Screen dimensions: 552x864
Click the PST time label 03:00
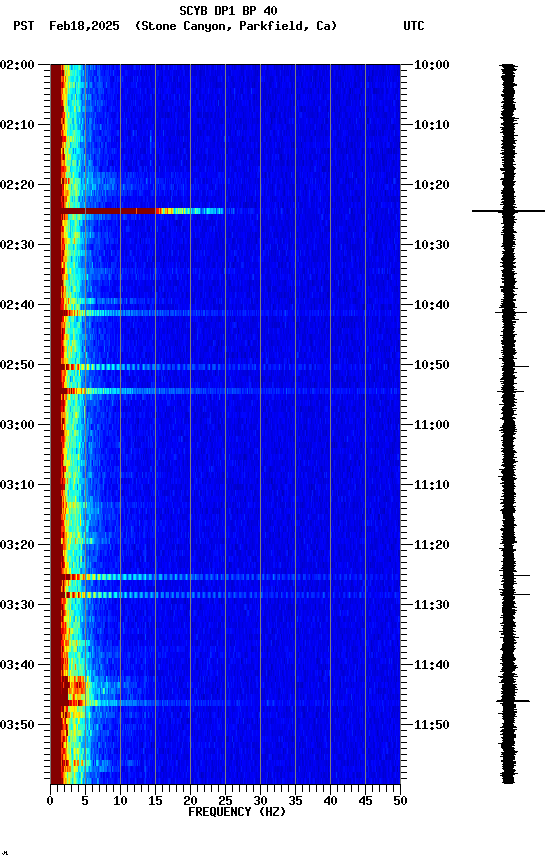point(17,425)
